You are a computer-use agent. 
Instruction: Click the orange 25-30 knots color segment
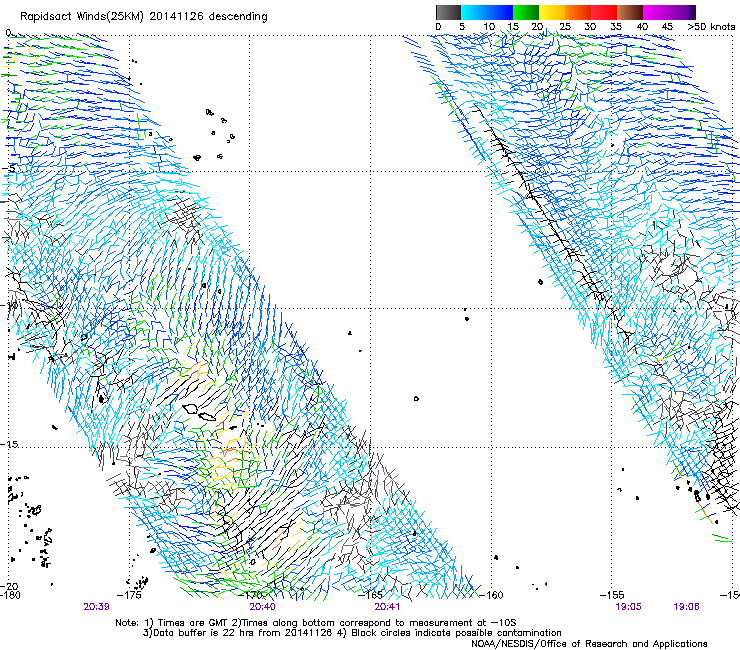click(578, 12)
